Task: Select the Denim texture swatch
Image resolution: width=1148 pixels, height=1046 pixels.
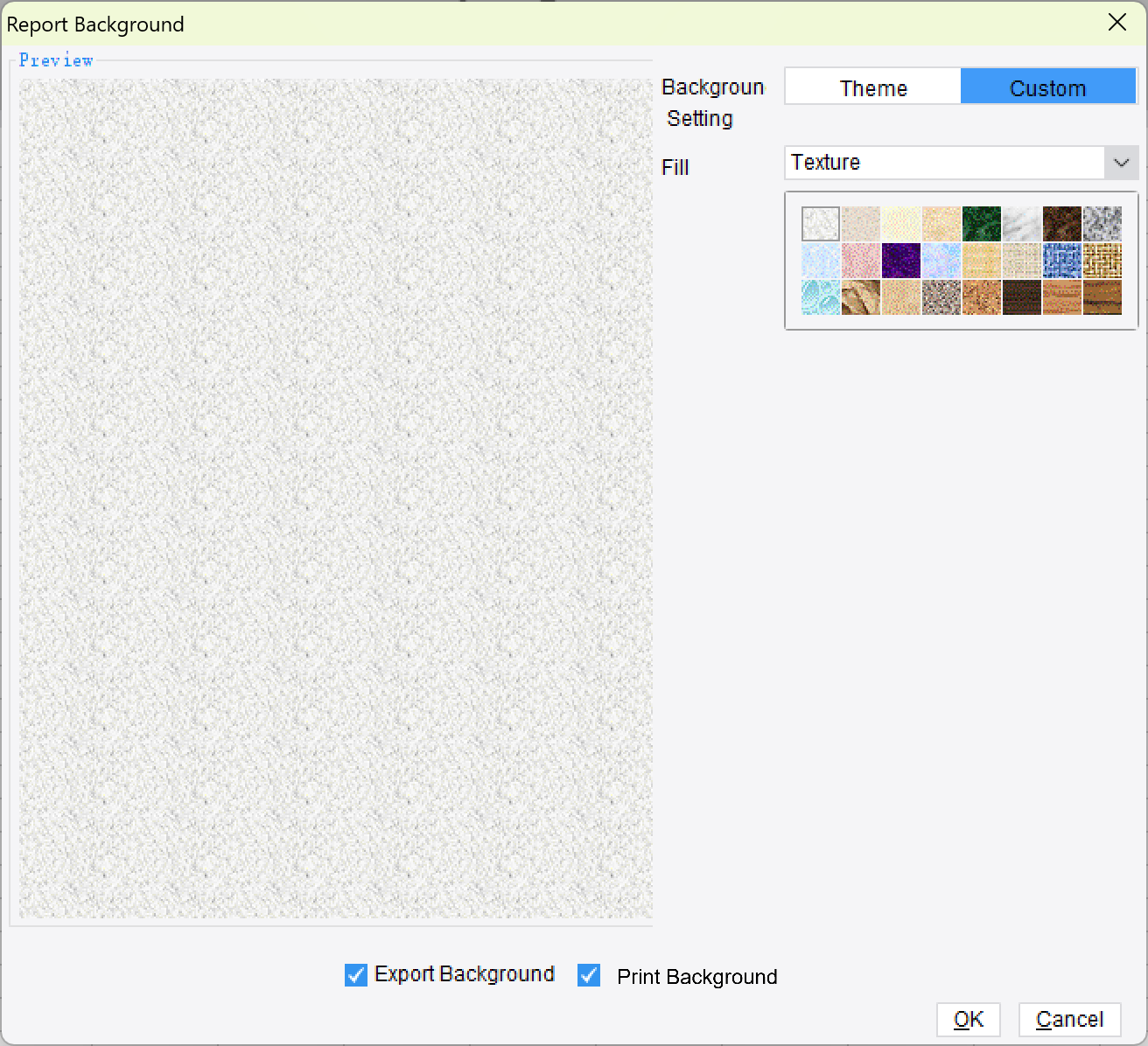Action: pos(1062,260)
